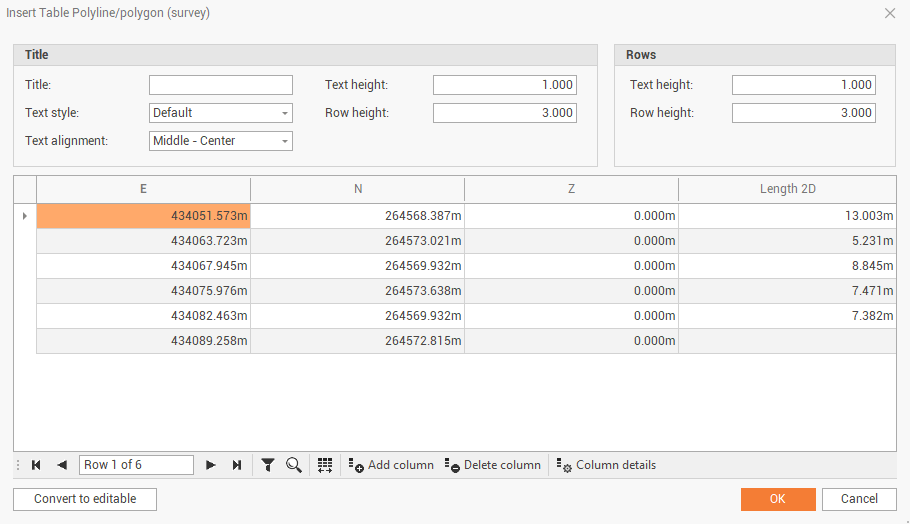Confirm with the orange OK button
The width and height of the screenshot is (910, 524).
[778, 499]
